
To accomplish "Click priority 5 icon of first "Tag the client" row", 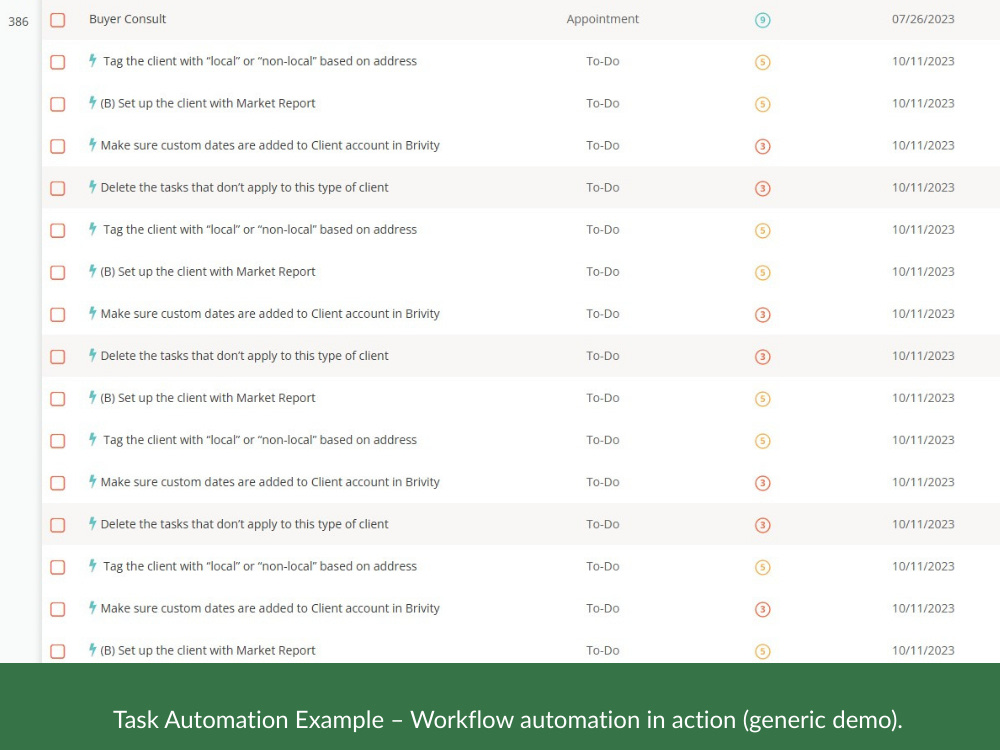I will click(x=762, y=62).
